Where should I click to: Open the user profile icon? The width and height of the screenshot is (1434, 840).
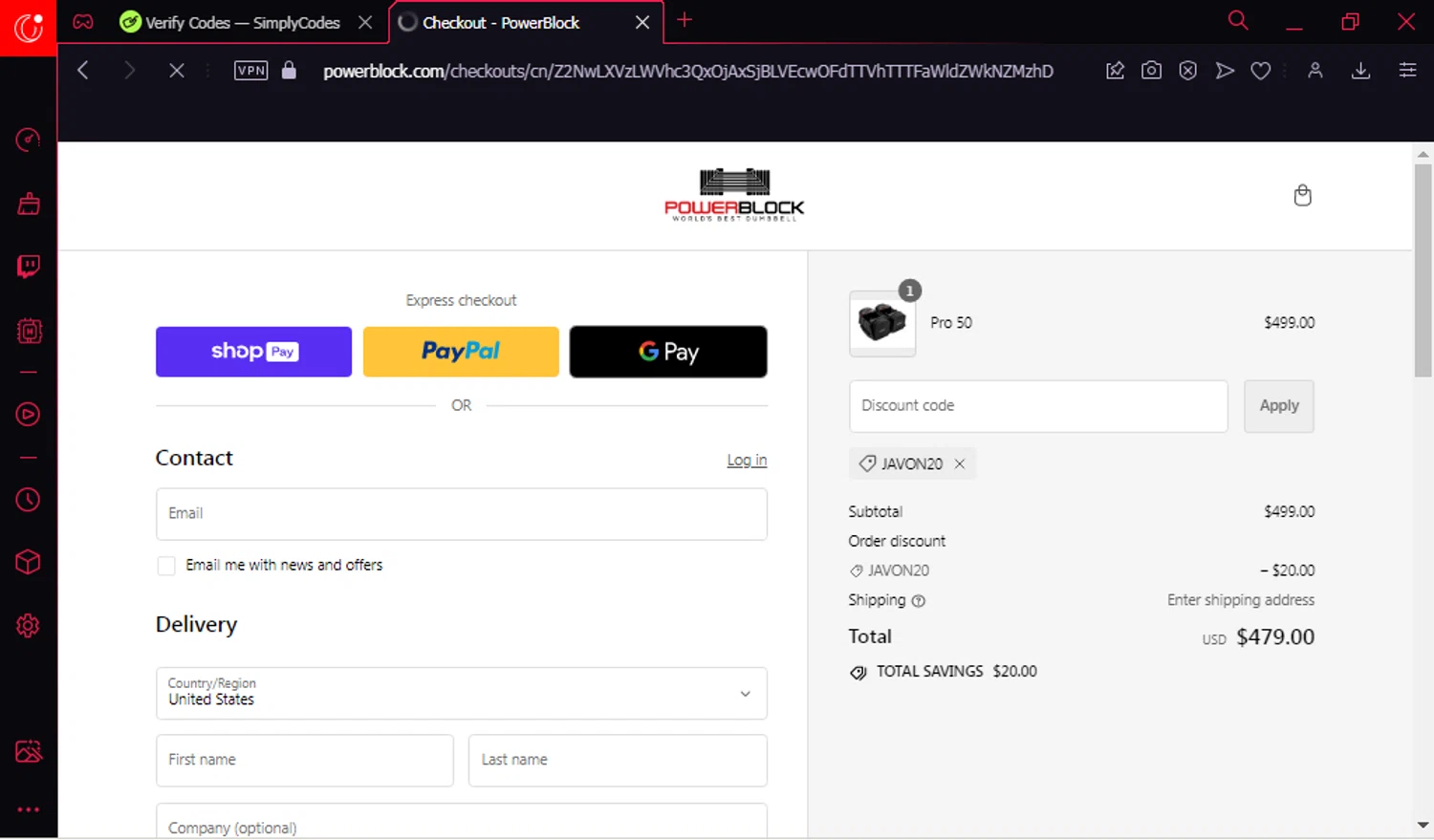click(x=1315, y=70)
